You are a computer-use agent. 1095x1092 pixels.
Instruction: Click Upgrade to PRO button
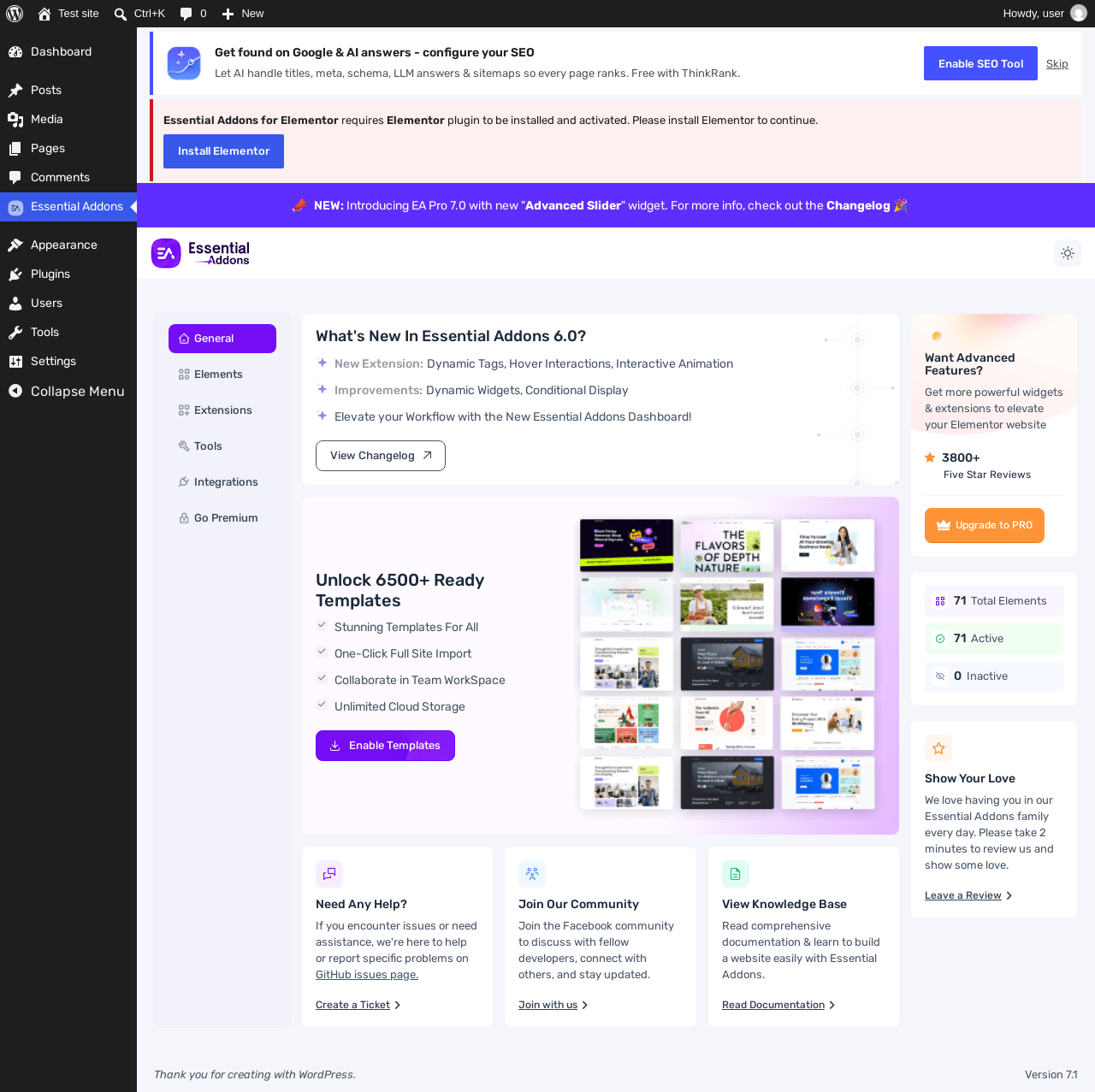(x=985, y=526)
